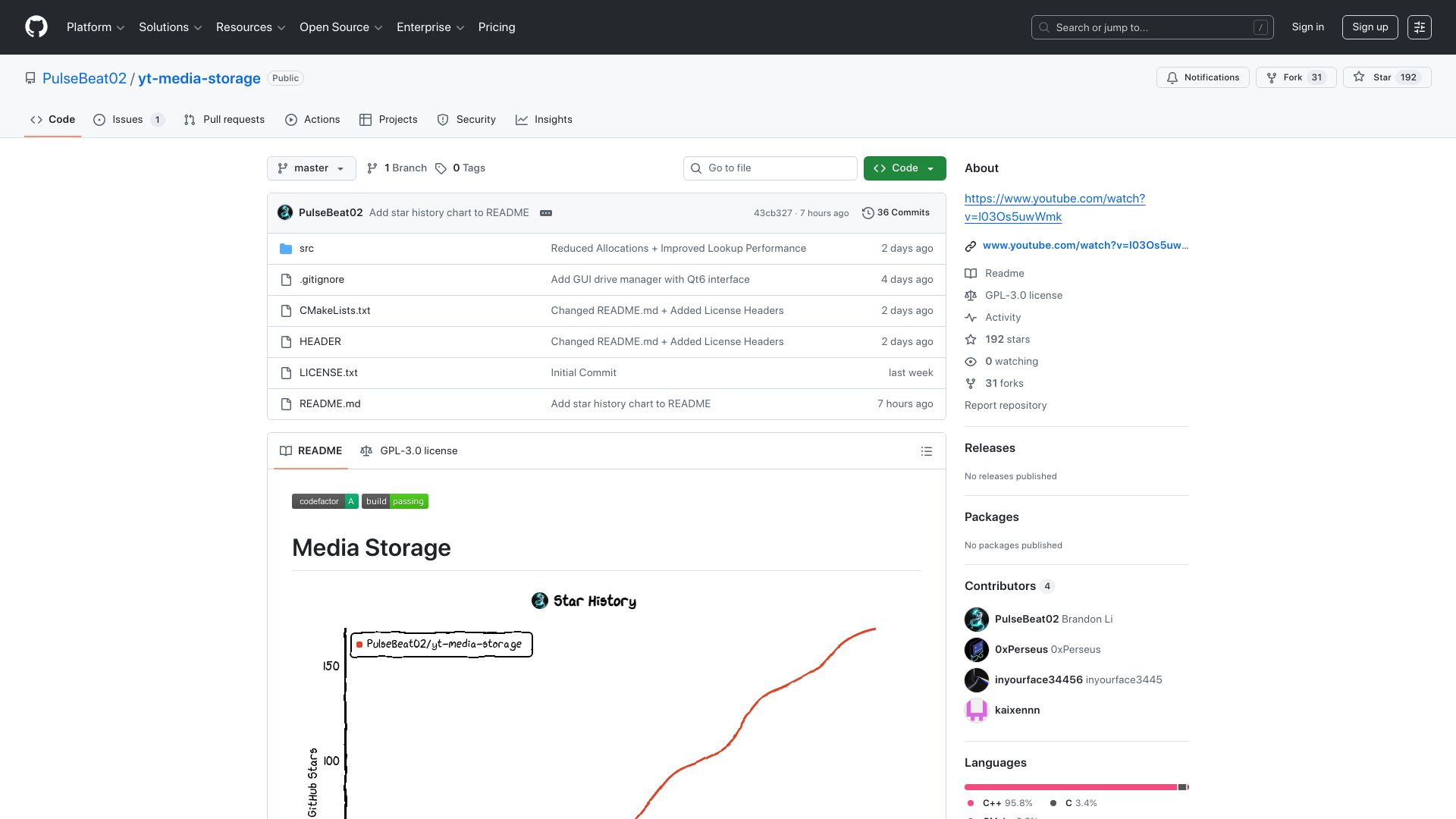The image size is (1456, 819).
Task: Fork the repository
Action: pos(1295,77)
